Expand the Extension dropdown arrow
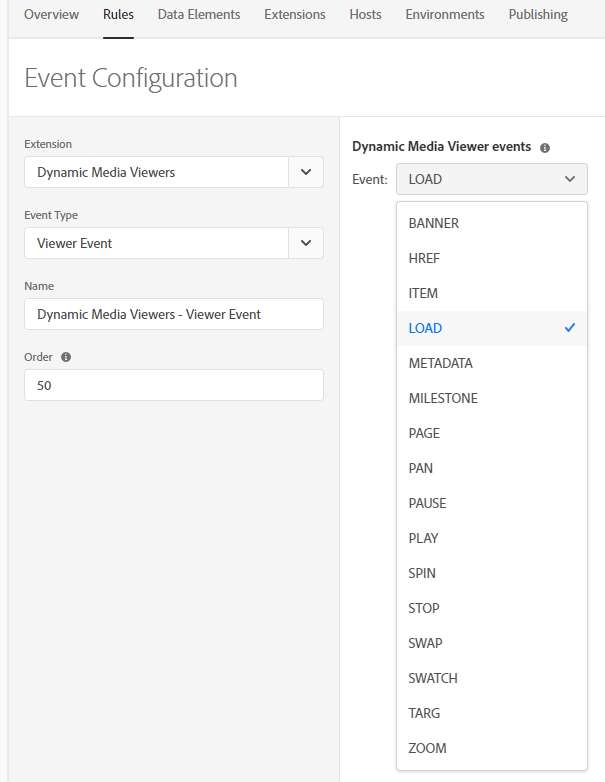Viewport: 605px width, 782px height. pos(306,172)
